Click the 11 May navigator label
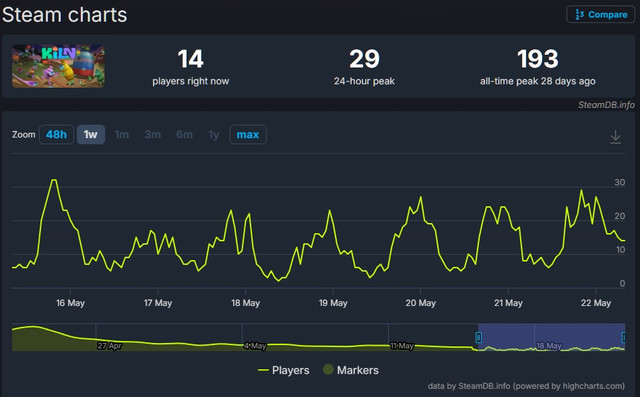This screenshot has width=640, height=397. point(402,346)
